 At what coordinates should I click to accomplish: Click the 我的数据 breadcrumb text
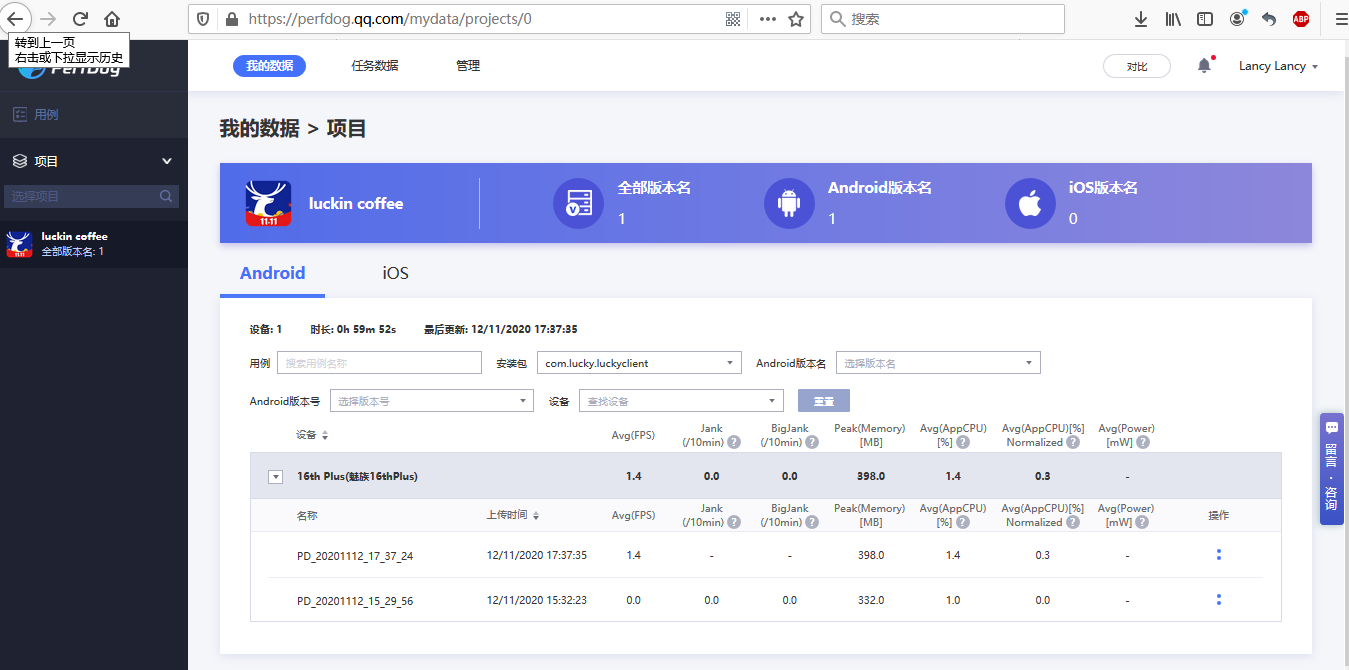tap(259, 128)
